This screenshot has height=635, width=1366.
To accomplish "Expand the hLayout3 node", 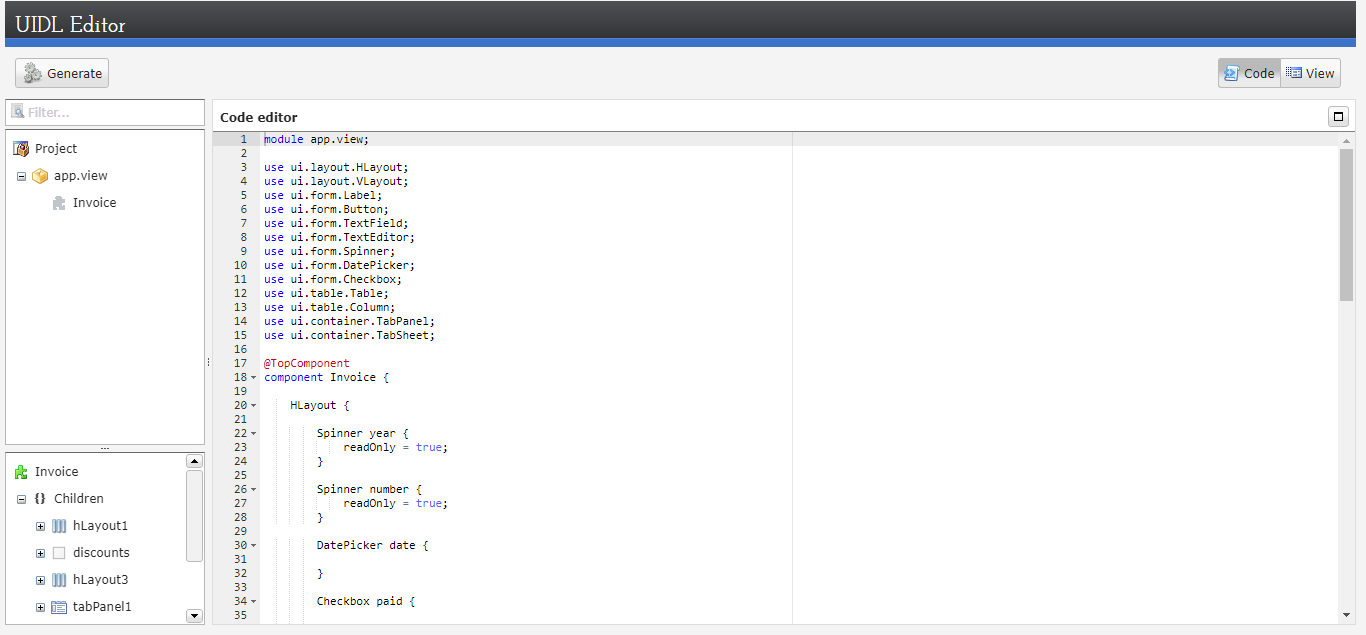I will (40, 580).
